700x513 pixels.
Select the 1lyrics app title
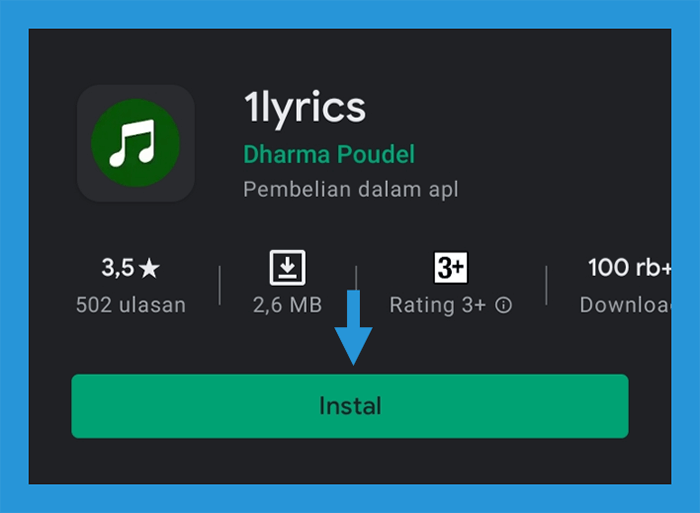tap(305, 109)
